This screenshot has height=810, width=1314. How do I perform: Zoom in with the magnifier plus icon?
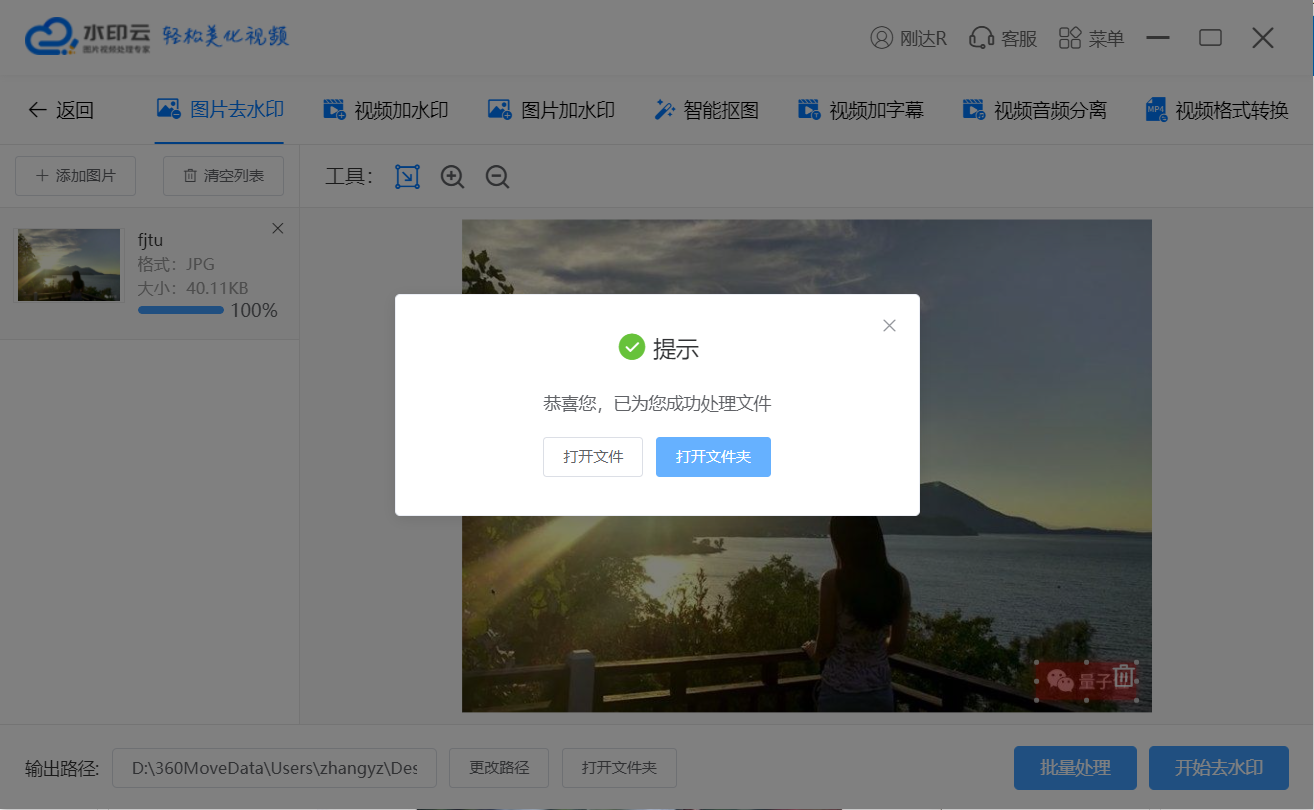[x=452, y=177]
